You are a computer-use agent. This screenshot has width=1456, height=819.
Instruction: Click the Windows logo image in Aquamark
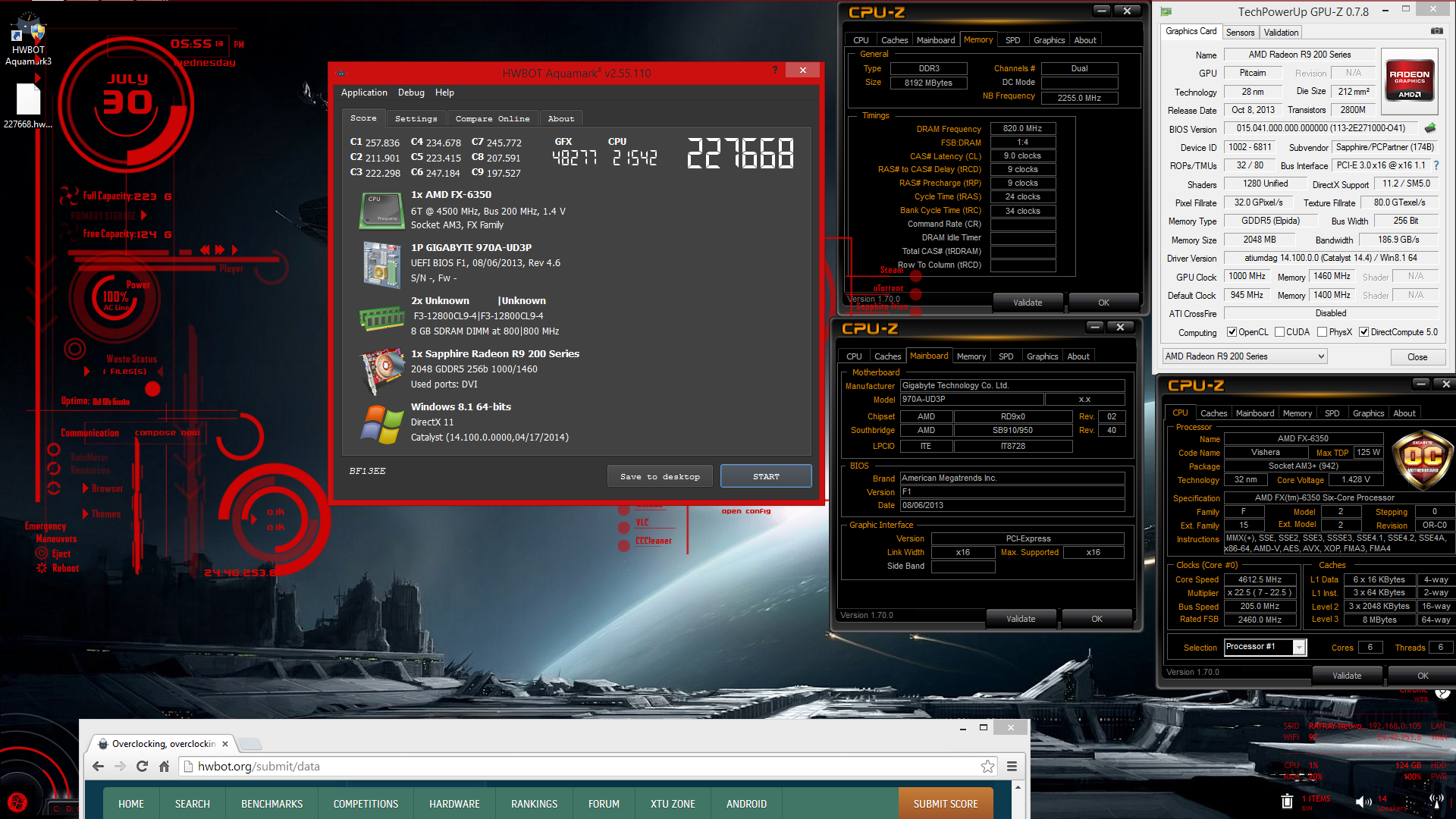point(382,424)
